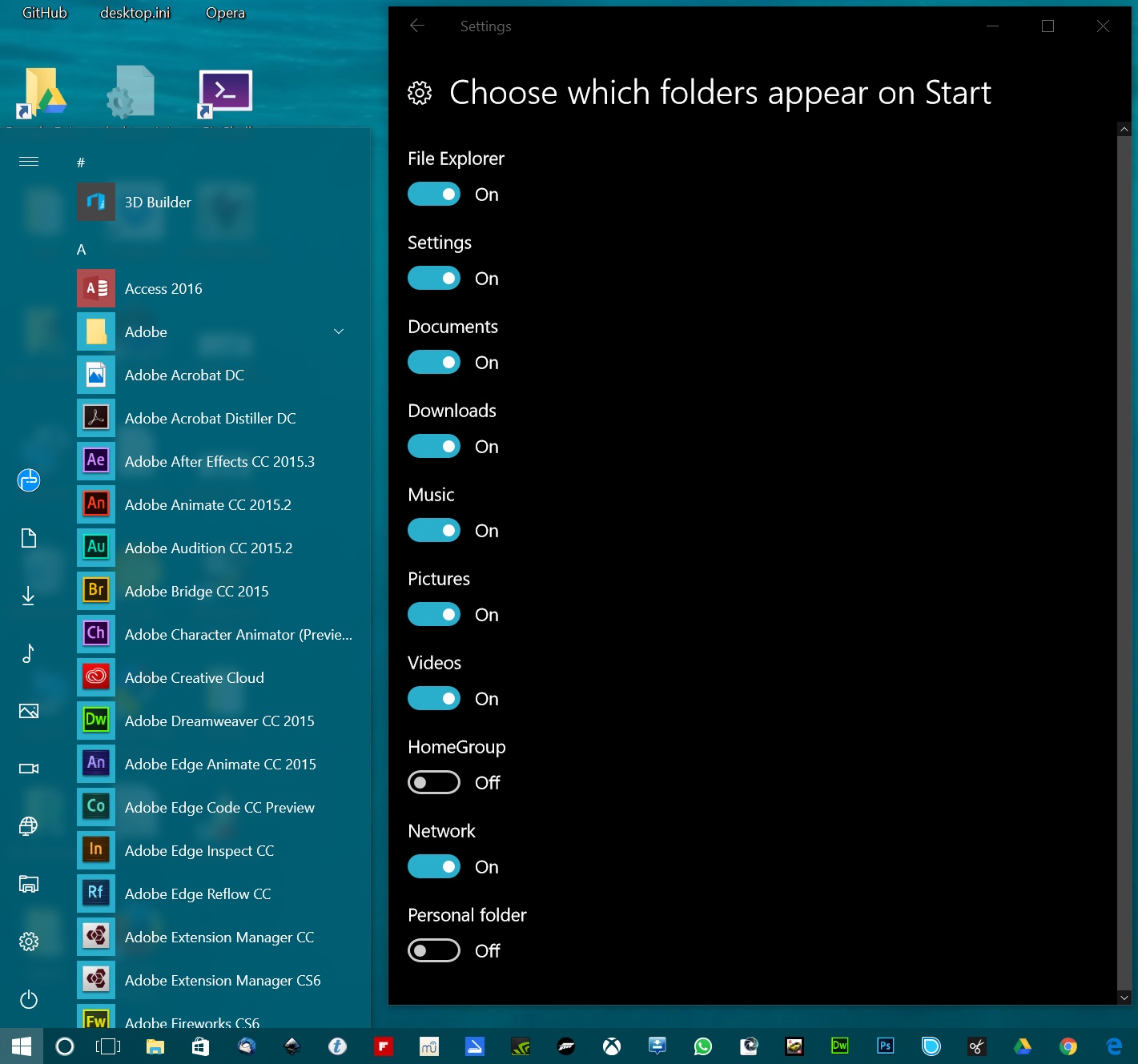Open Adobe Acrobat Distiller DC
Image resolution: width=1138 pixels, height=1064 pixels.
coord(216,419)
